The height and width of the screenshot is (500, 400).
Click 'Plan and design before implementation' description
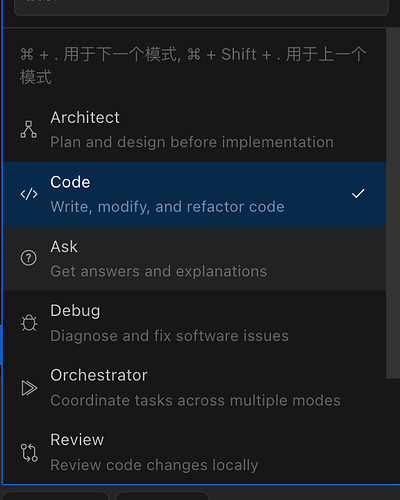pyautogui.click(x=192, y=142)
